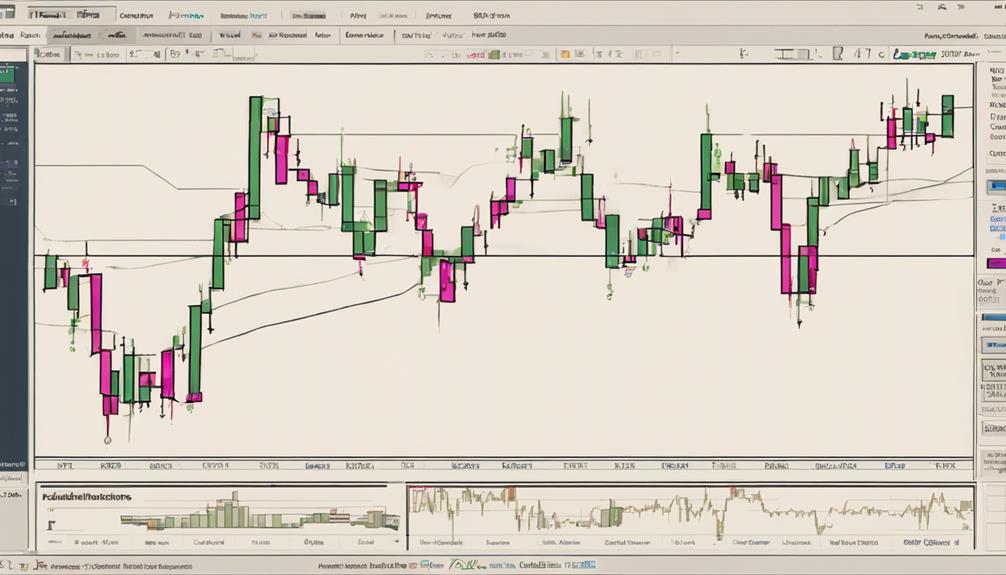Click the green square icon in the dark left sidebar

pos(7,76)
